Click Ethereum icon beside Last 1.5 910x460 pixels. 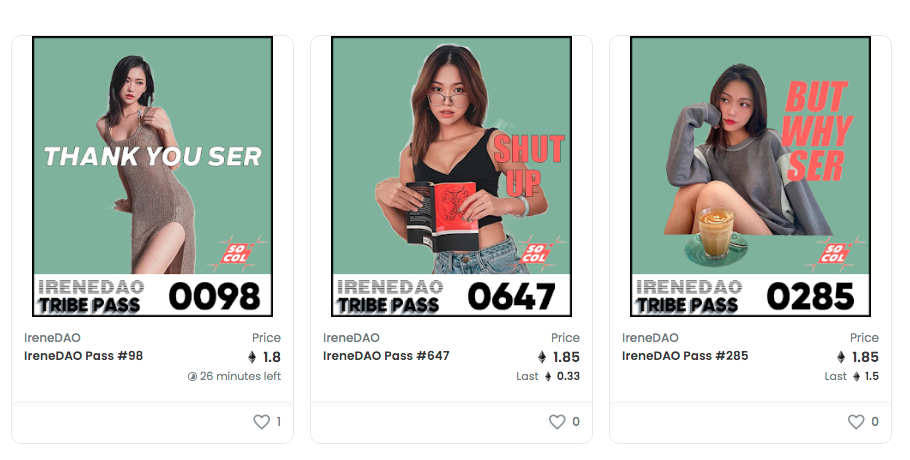coord(856,376)
